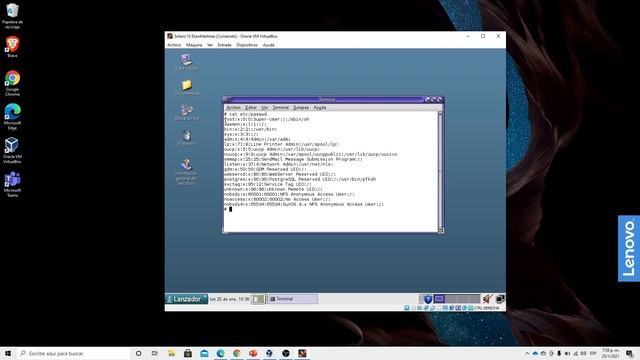Open Microsoft Store from the taskbar
Viewport: 640px width, 360px height.
[x=188, y=353]
